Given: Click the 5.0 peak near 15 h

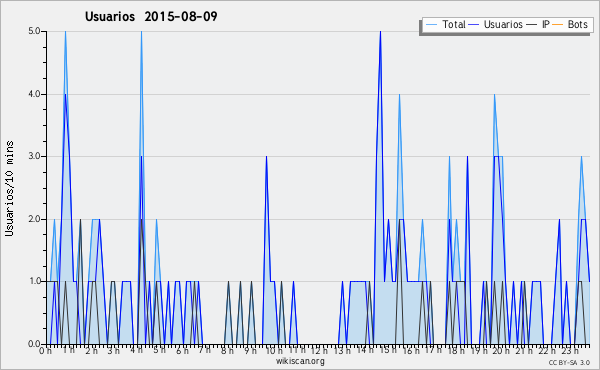Looking at the screenshot, I should [x=380, y=32].
